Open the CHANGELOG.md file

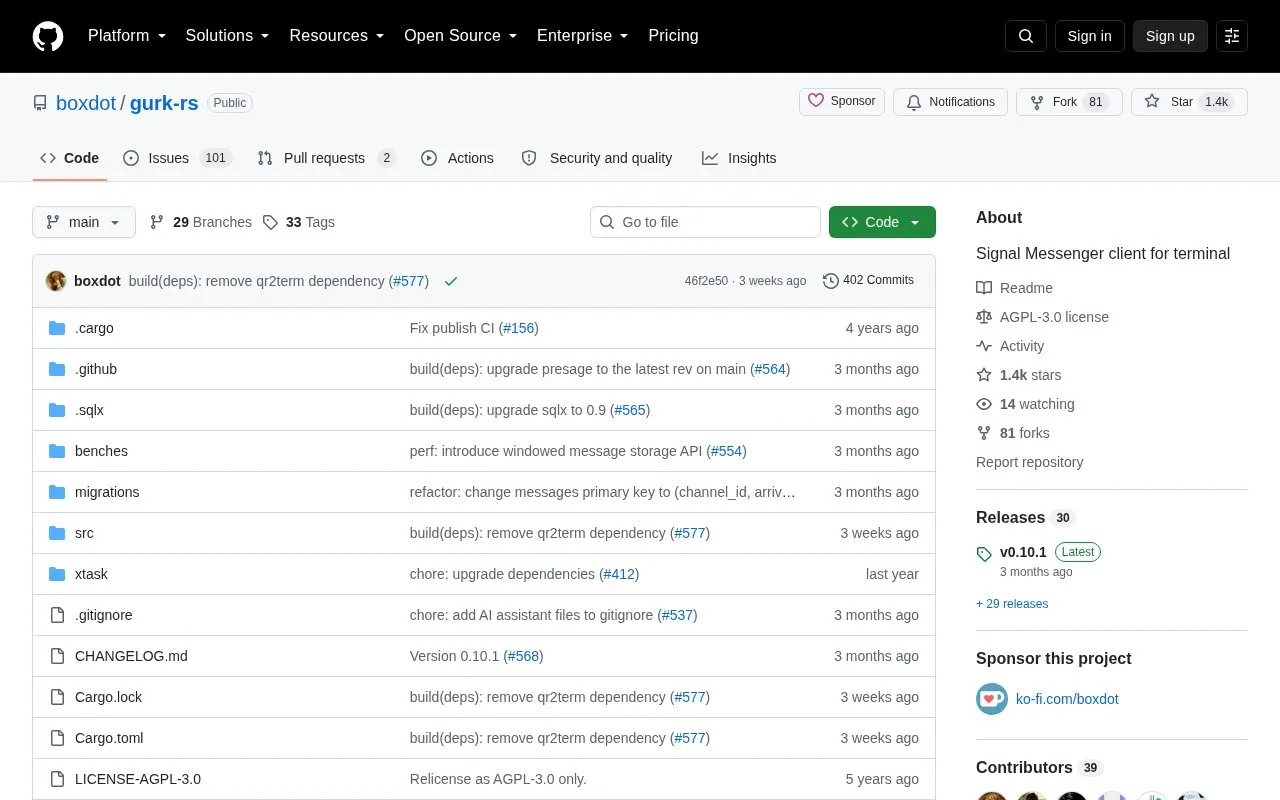(131, 656)
